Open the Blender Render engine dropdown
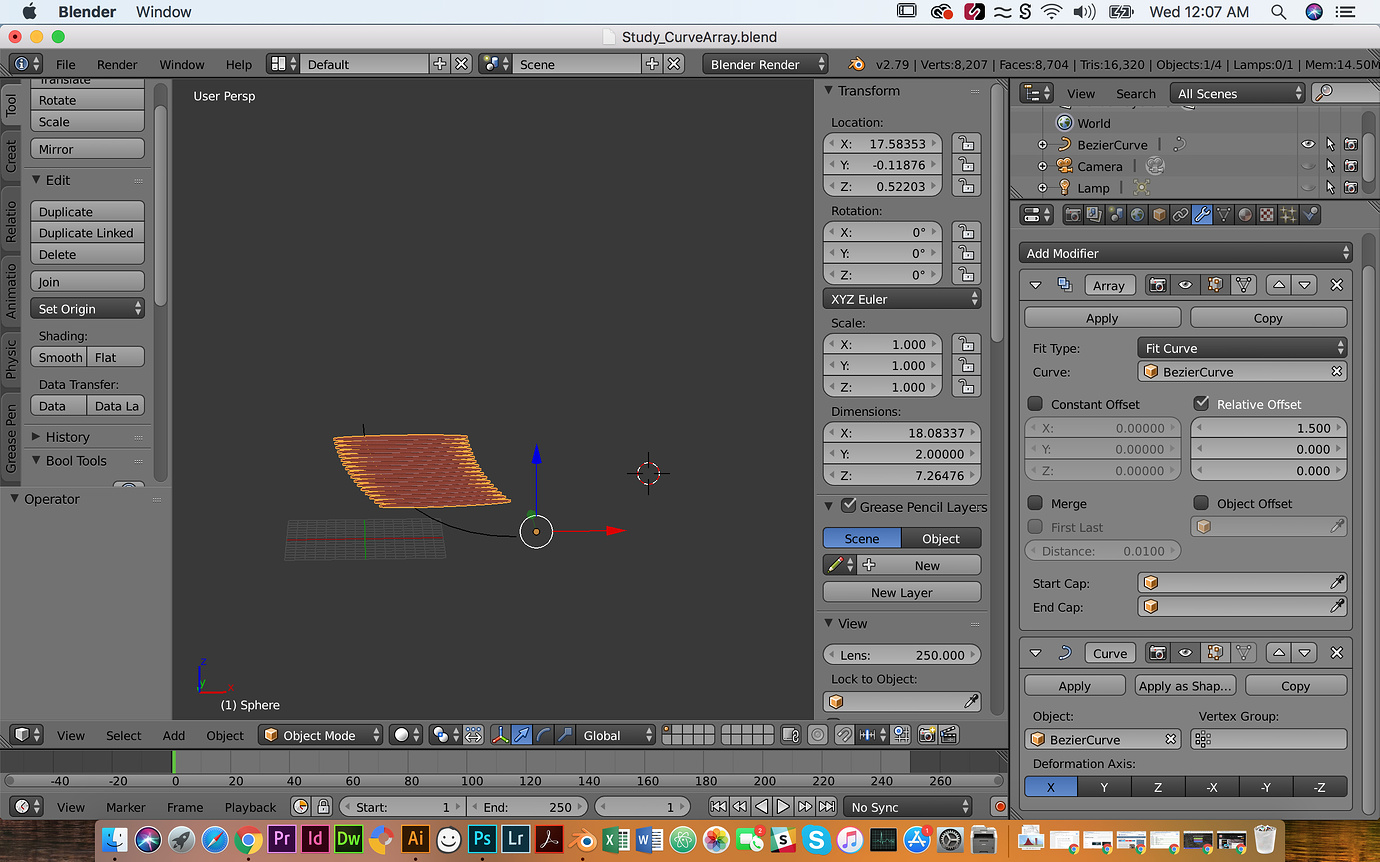The image size is (1380, 862). tap(766, 64)
